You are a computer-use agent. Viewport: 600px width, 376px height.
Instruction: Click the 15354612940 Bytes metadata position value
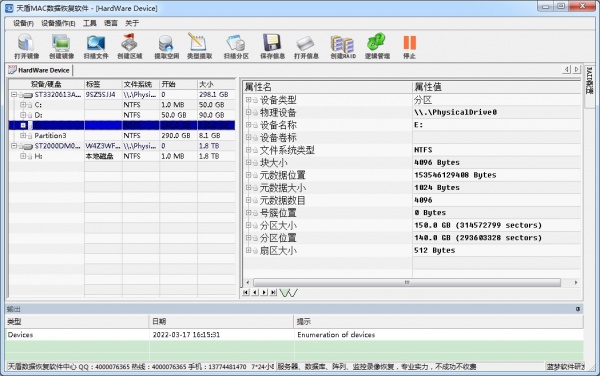[455, 175]
